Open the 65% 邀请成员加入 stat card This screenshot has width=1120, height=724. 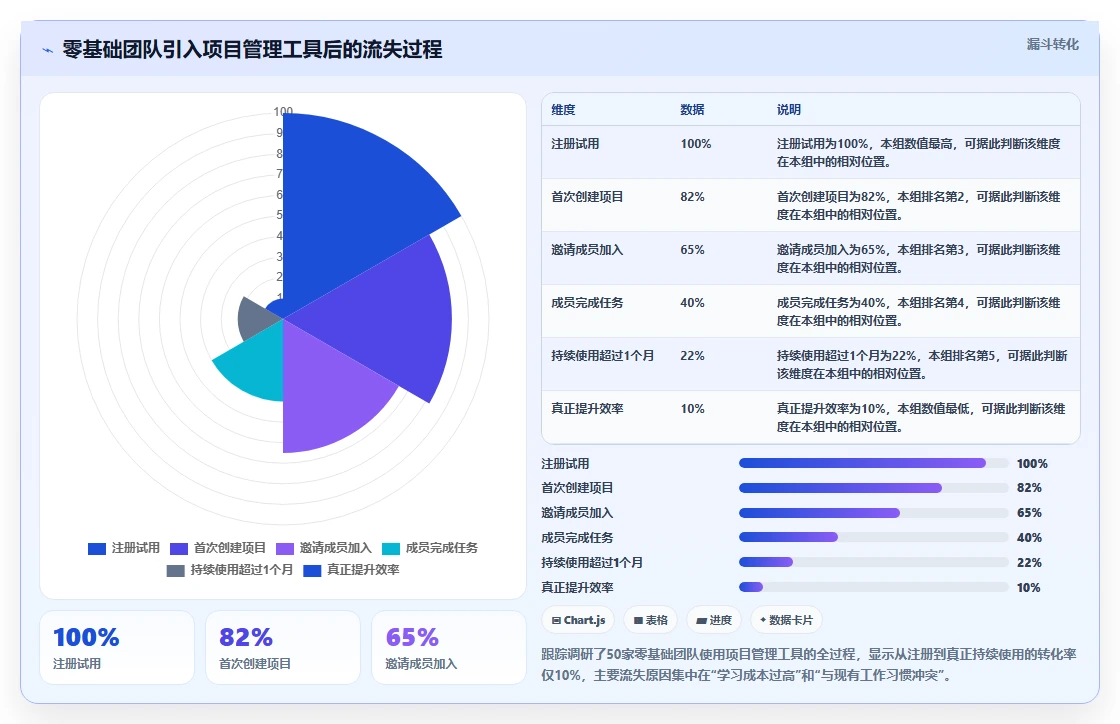(449, 648)
